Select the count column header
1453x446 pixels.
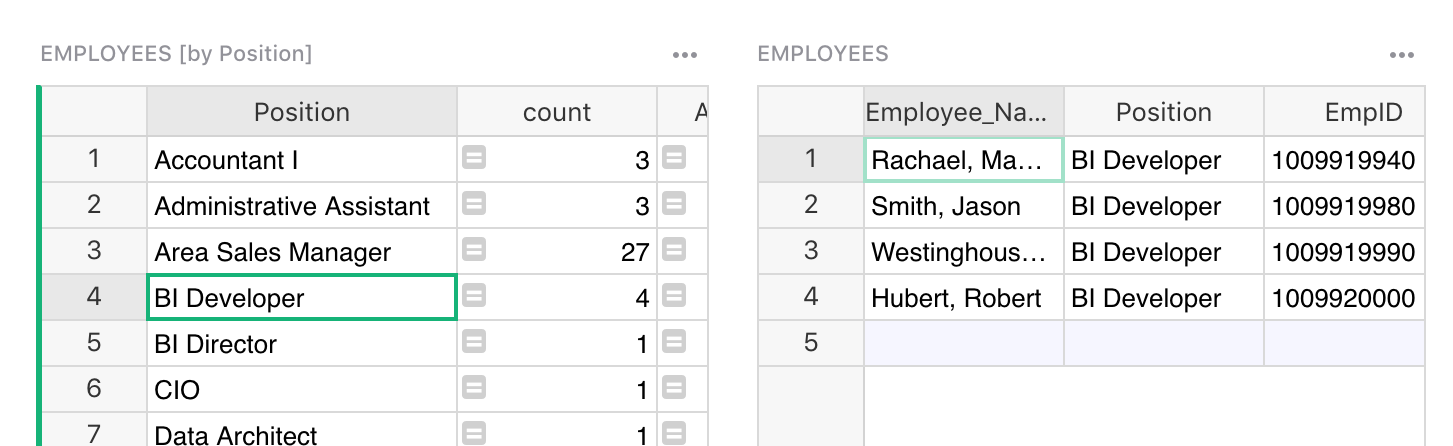[x=556, y=112]
